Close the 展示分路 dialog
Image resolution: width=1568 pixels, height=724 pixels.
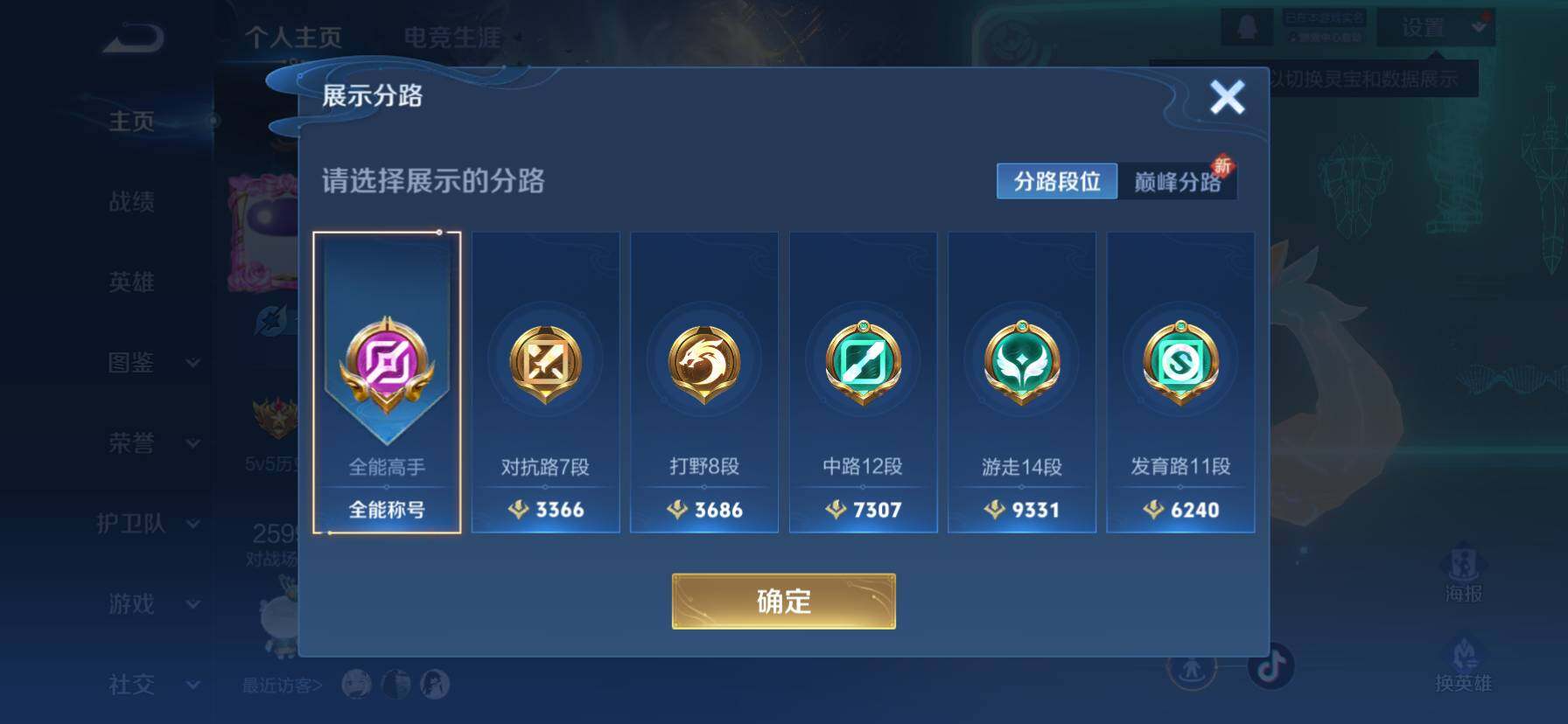pyautogui.click(x=1227, y=97)
